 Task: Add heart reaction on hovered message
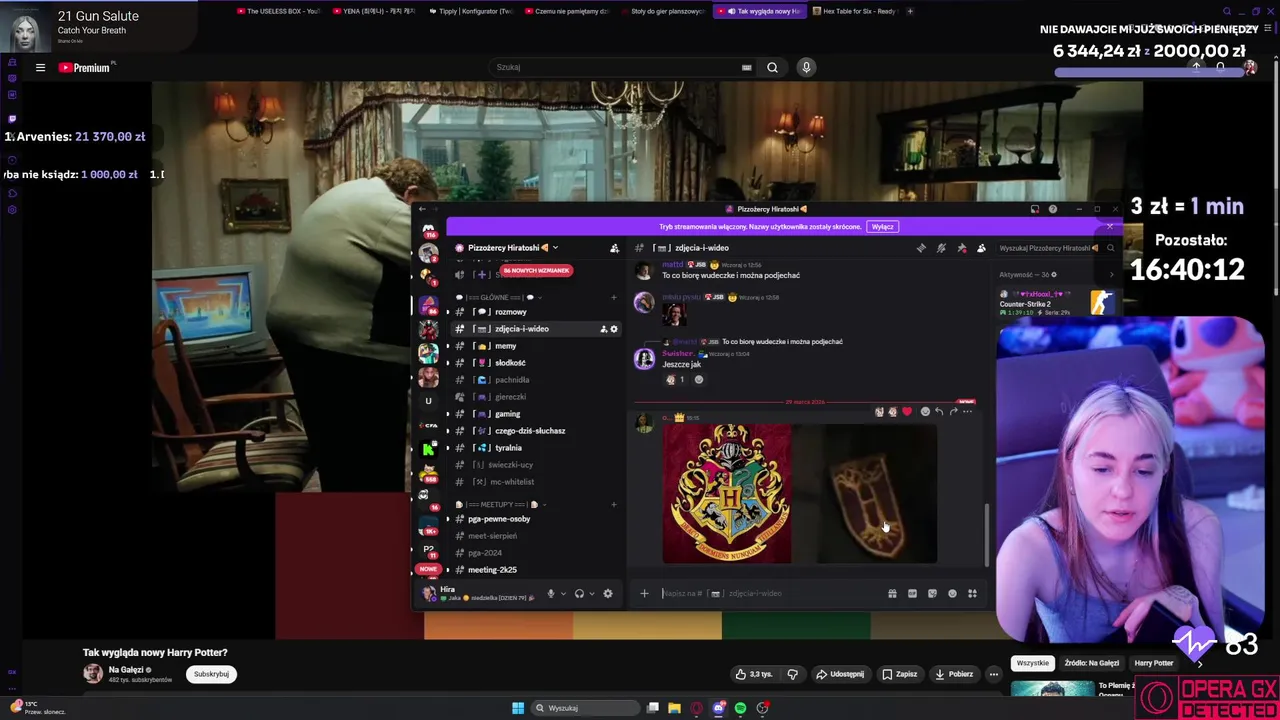(907, 412)
